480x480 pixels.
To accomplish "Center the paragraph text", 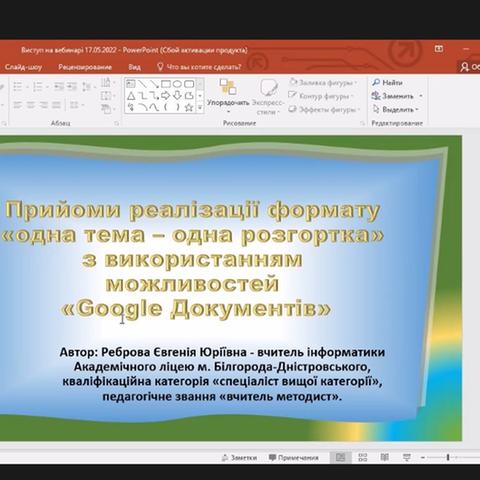I will (x=30, y=105).
